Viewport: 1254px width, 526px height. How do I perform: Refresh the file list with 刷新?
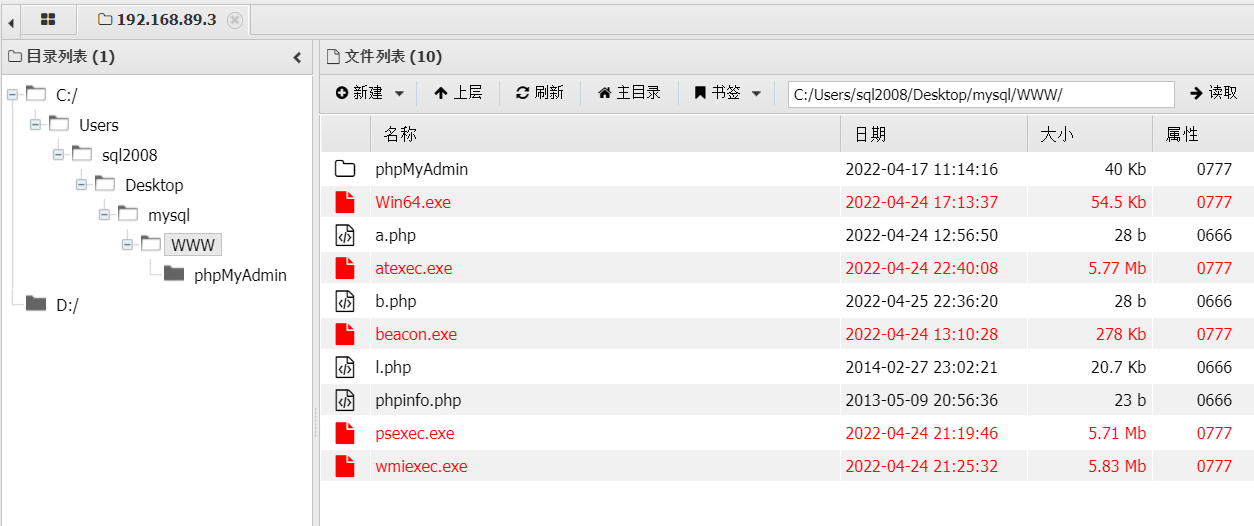[x=540, y=93]
